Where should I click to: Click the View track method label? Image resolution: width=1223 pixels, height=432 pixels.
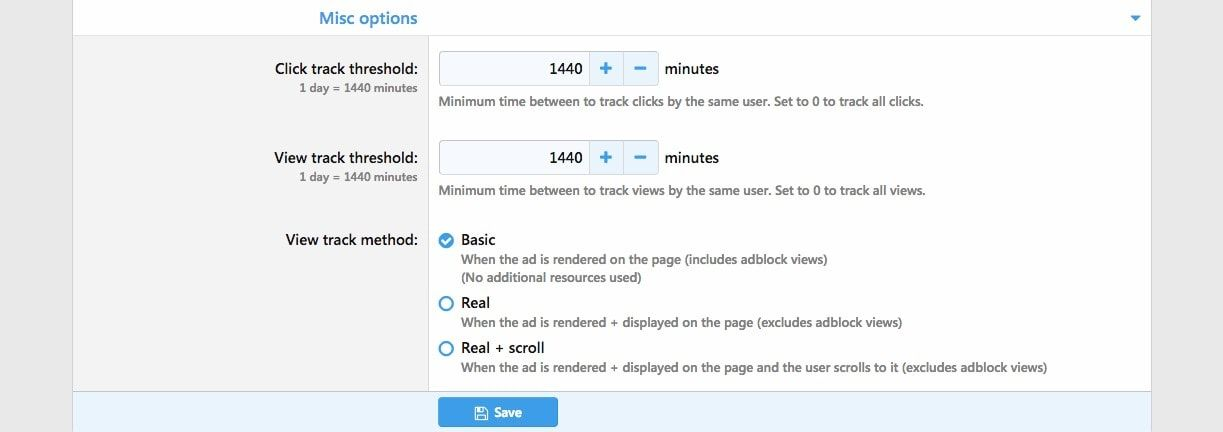pos(351,240)
